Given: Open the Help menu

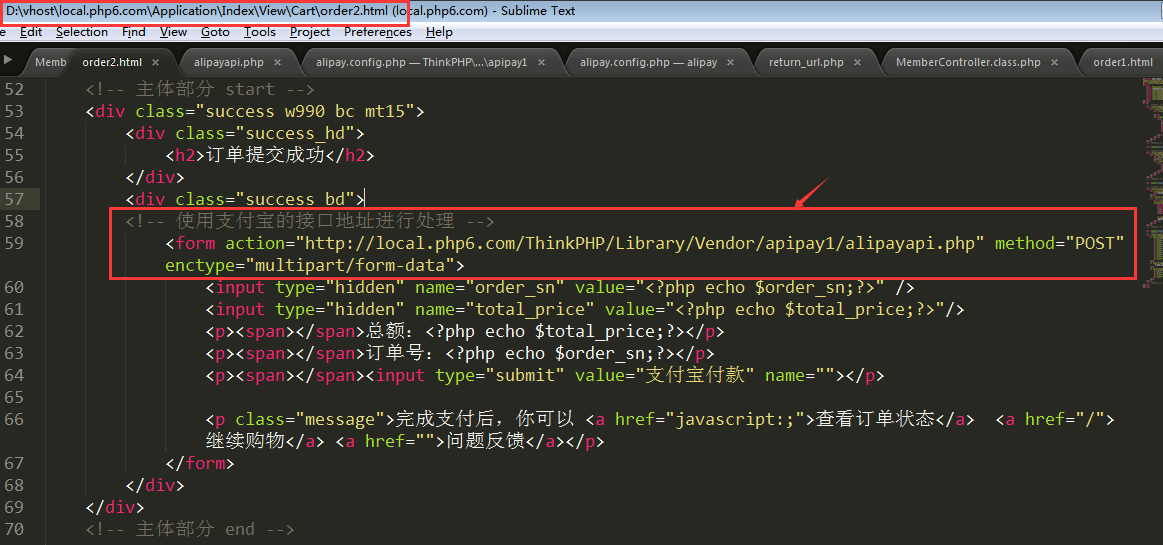Looking at the screenshot, I should [x=439, y=32].
